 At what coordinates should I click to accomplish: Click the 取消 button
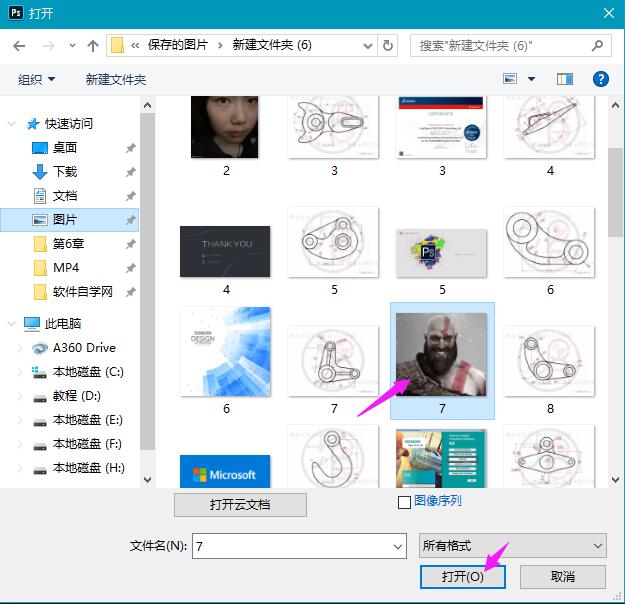[x=562, y=576]
